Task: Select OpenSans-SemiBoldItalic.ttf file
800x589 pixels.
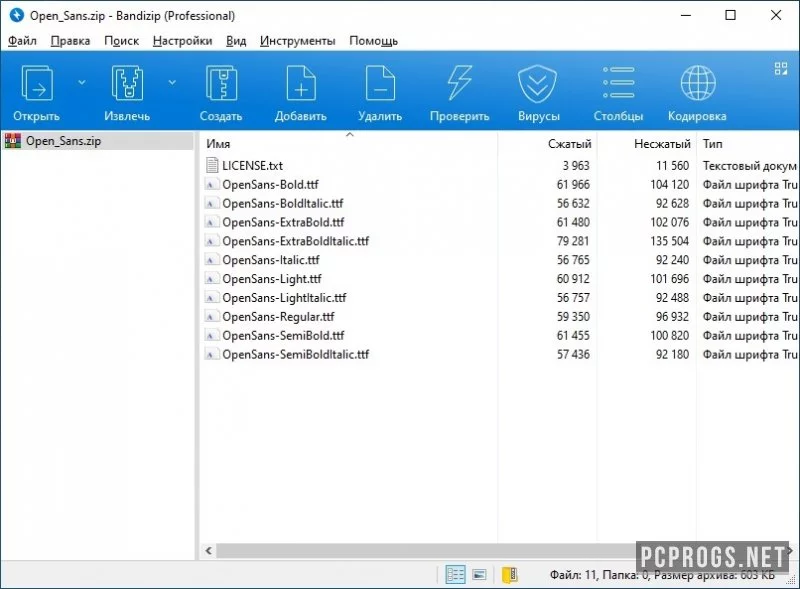Action: point(295,354)
